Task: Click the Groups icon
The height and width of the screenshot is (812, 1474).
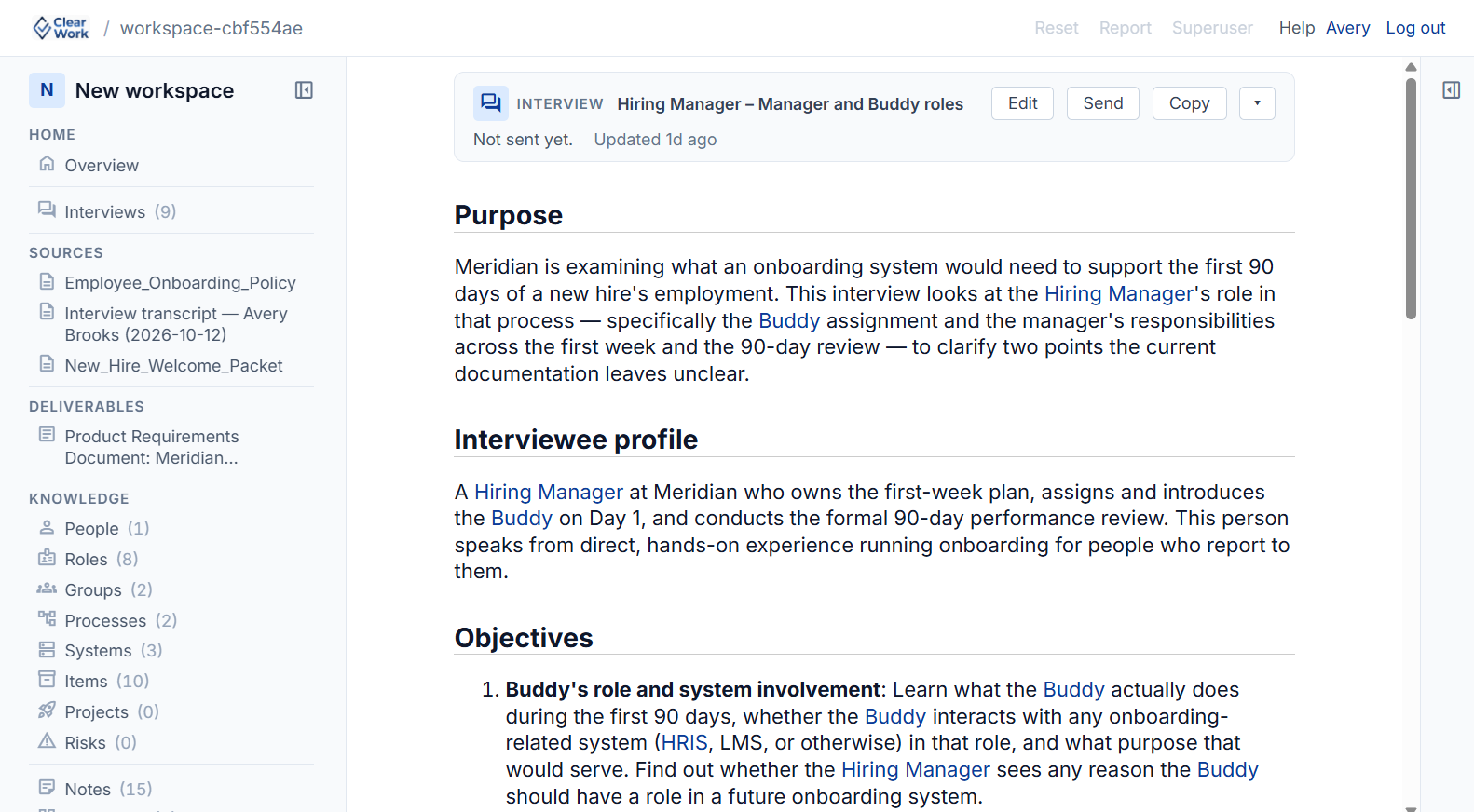Action: (x=47, y=589)
